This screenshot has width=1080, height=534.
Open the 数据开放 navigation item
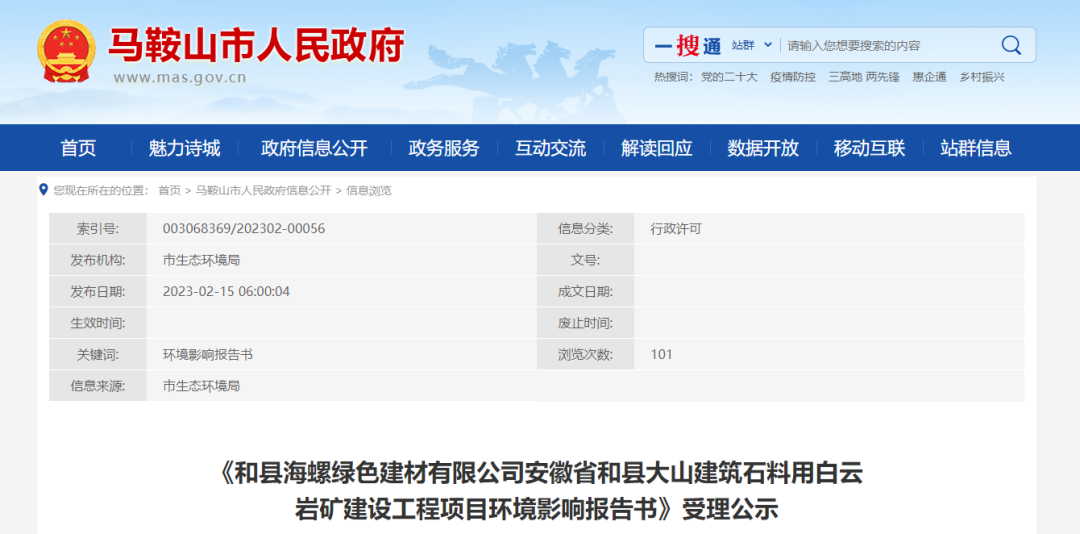click(x=763, y=147)
